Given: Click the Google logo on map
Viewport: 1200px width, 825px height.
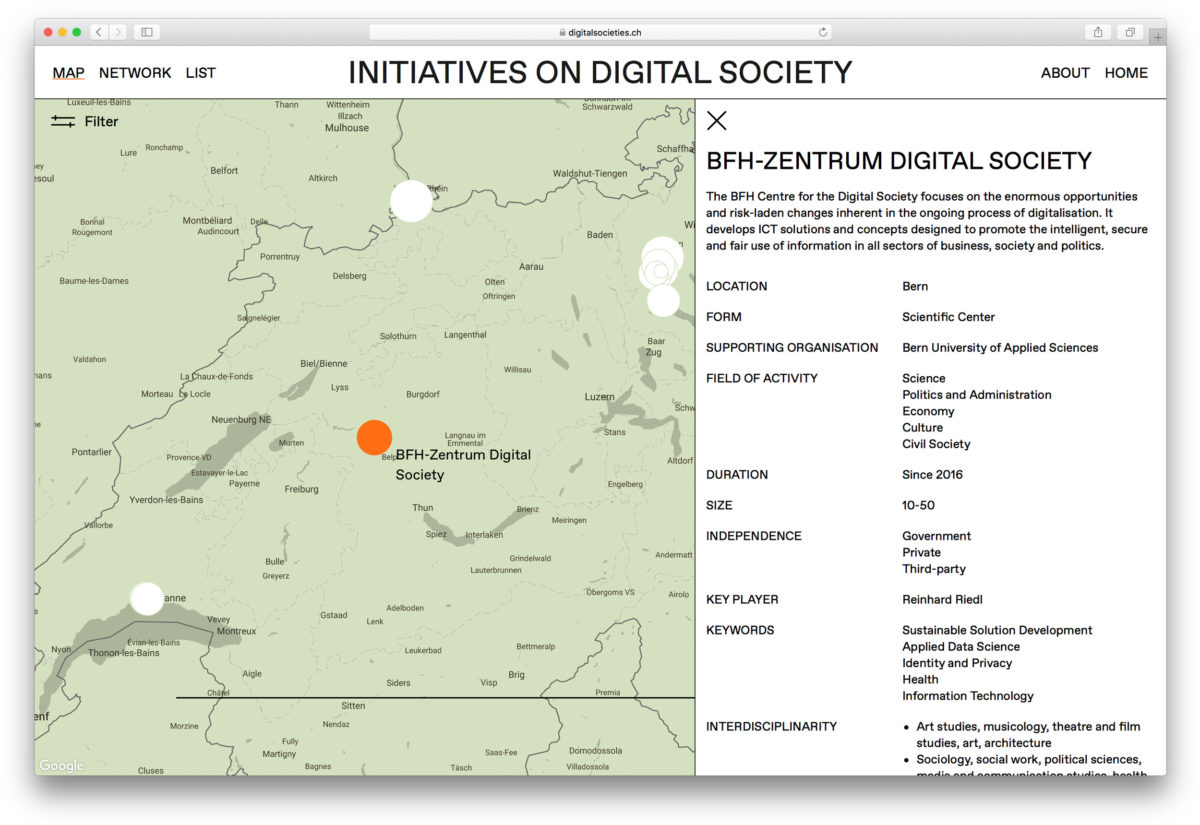Looking at the screenshot, I should (x=62, y=766).
